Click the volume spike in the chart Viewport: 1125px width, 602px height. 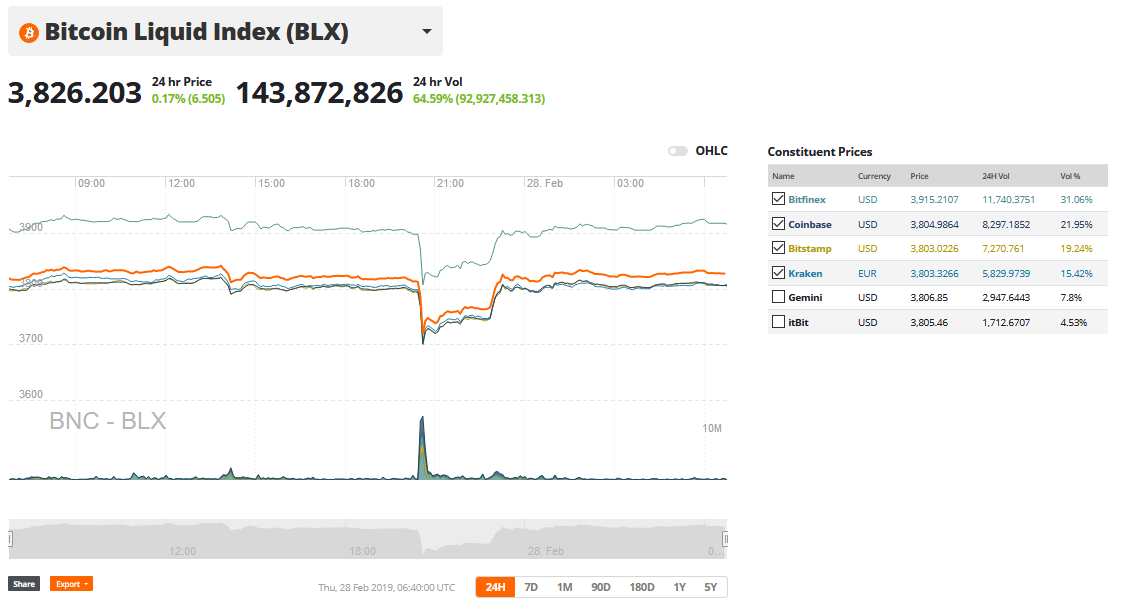(423, 448)
